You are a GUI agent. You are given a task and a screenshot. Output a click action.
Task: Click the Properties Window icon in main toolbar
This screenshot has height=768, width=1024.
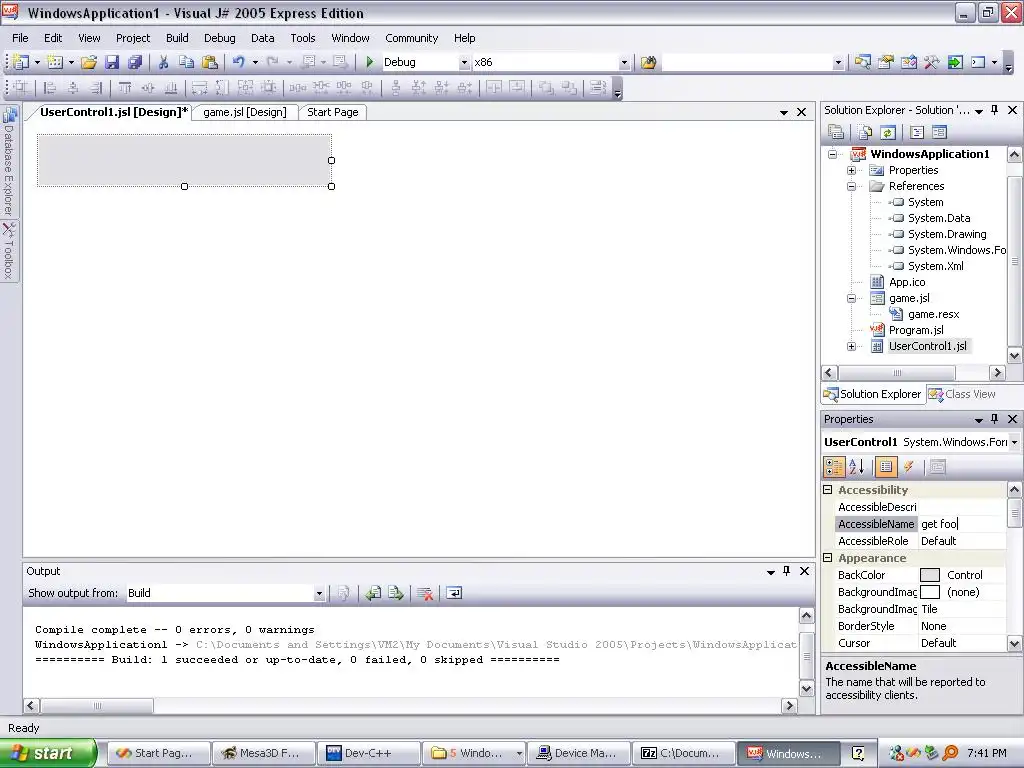tap(886, 62)
